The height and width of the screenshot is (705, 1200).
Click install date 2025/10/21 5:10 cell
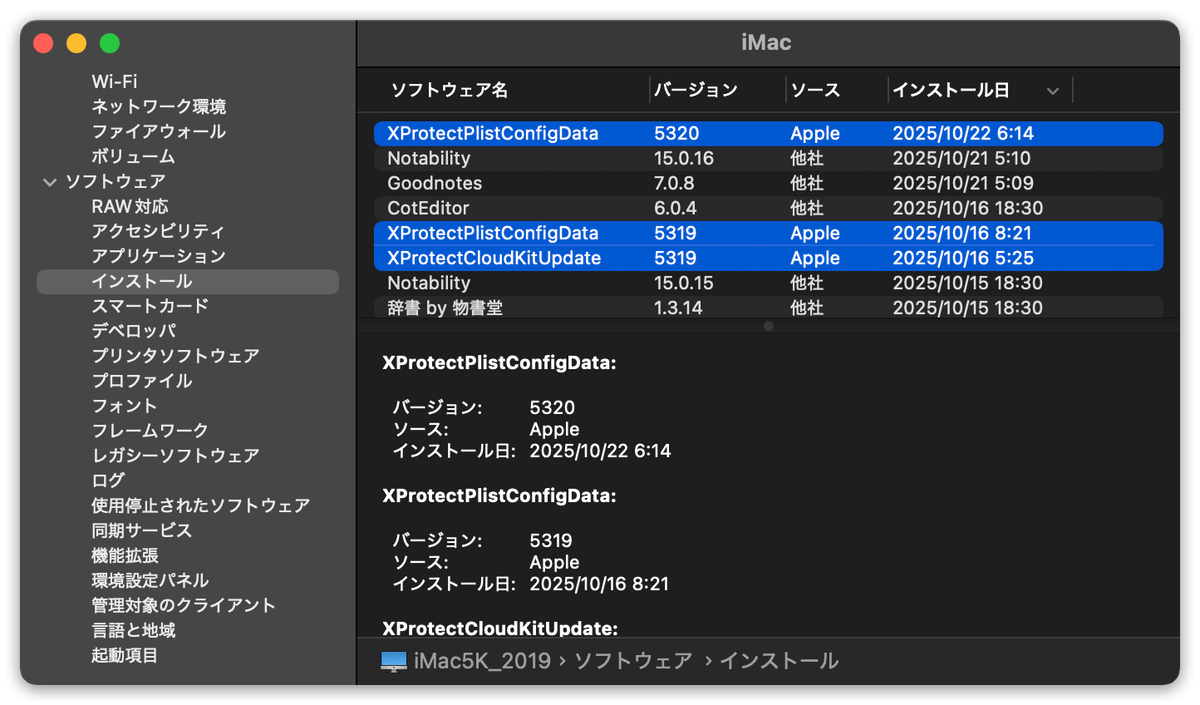point(961,159)
